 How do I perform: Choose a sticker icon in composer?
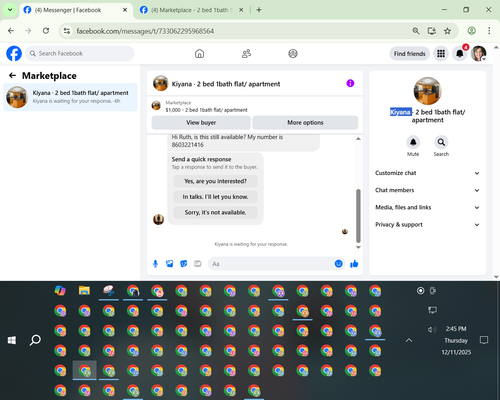coord(184,264)
